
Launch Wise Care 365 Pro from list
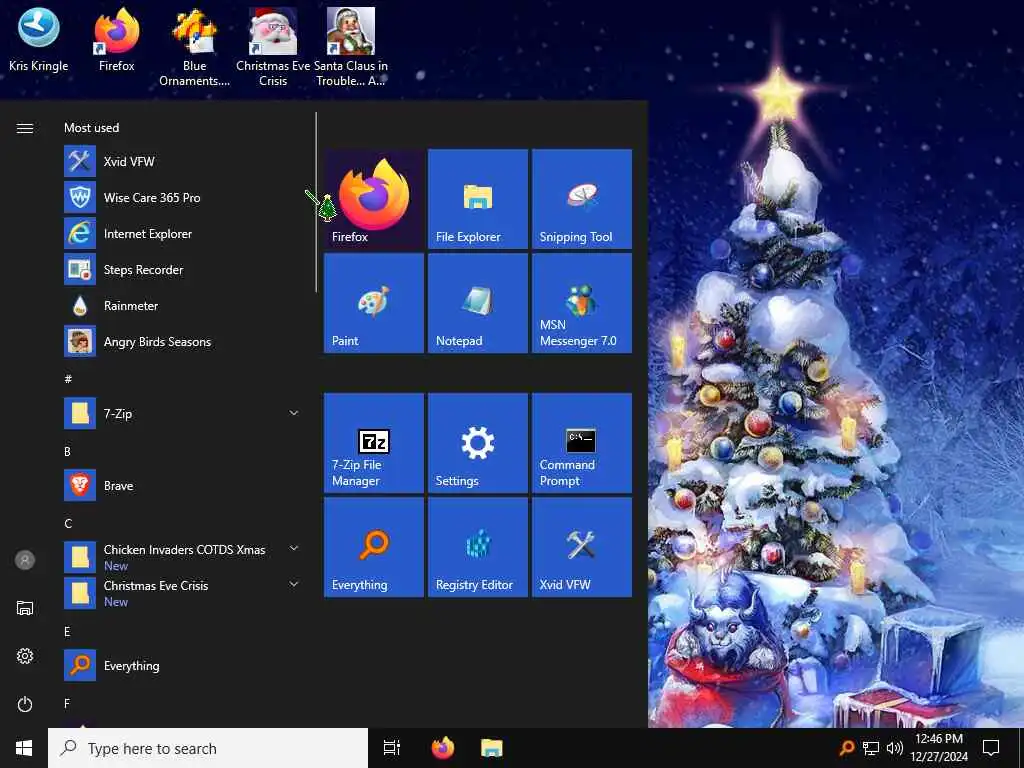(182, 197)
